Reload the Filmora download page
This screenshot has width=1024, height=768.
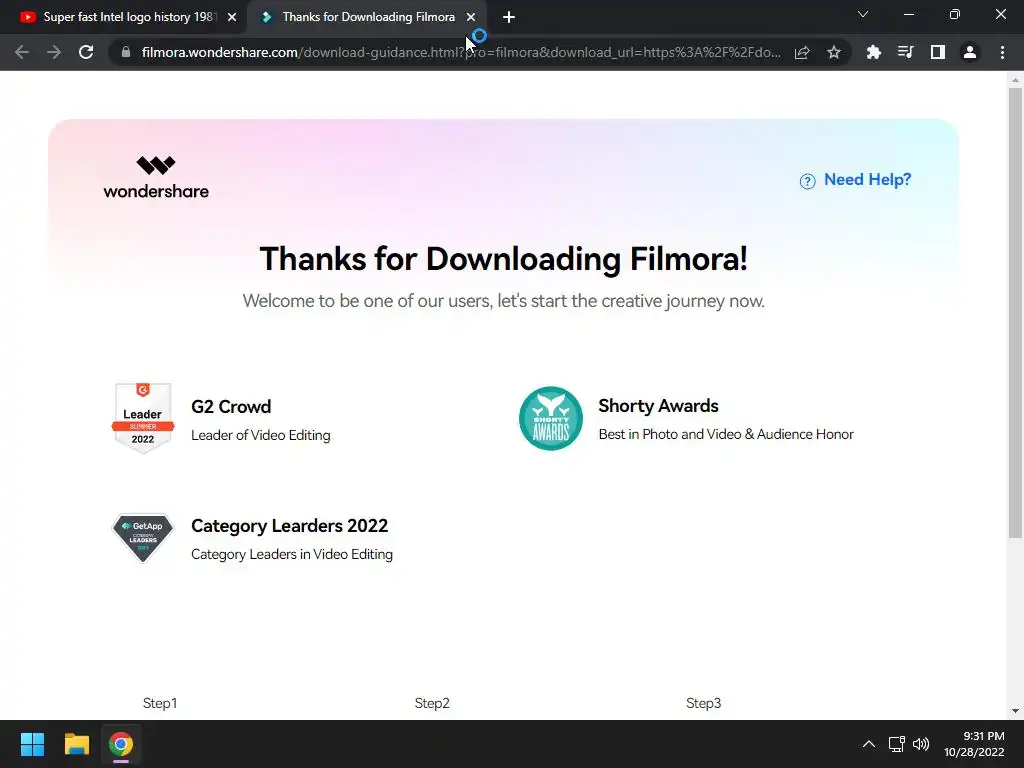(x=86, y=52)
